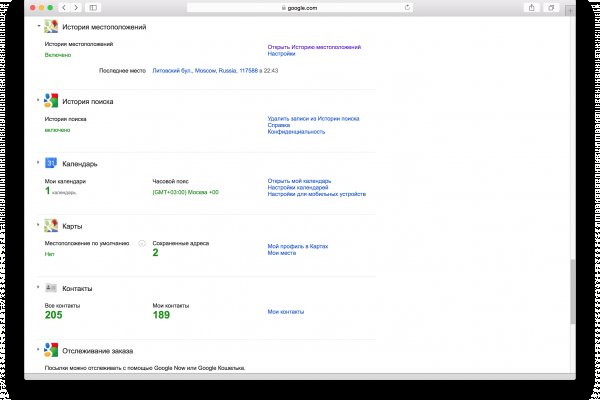Image resolution: width=600 pixels, height=400 pixels.
Task: Toggle Safari's sidebar button
Action: click(x=93, y=7)
